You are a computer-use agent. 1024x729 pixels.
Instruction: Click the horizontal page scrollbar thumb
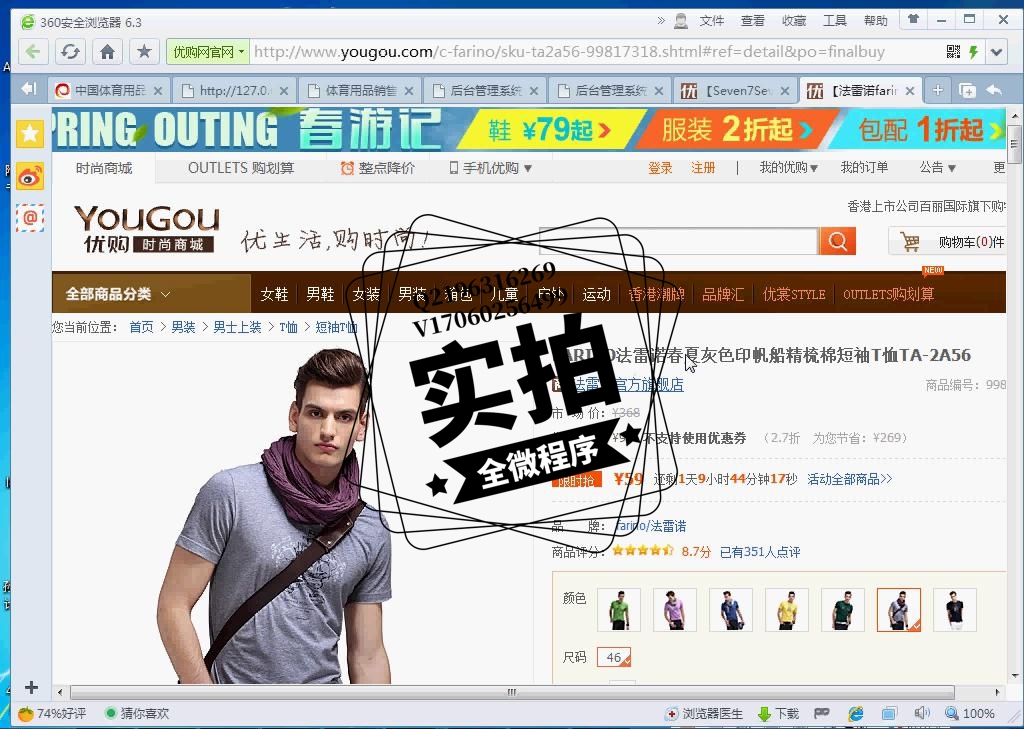click(512, 692)
